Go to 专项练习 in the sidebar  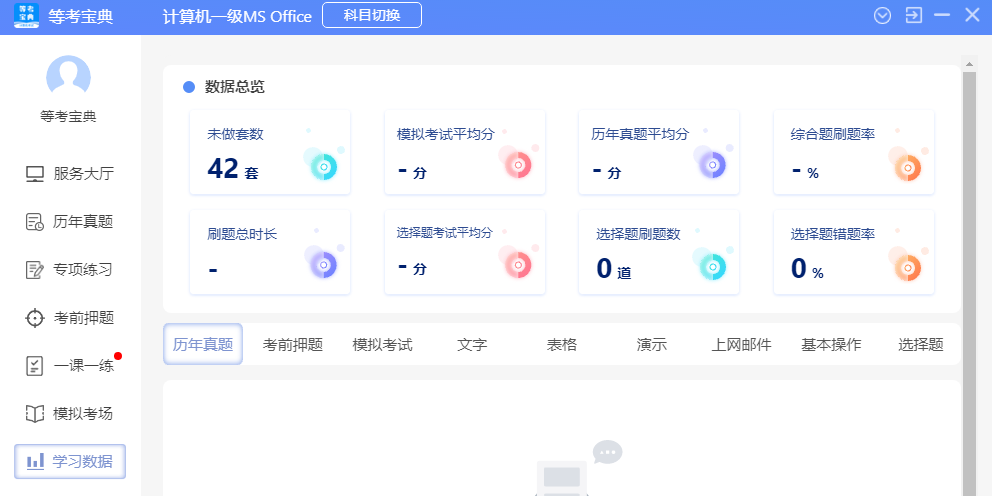point(70,270)
